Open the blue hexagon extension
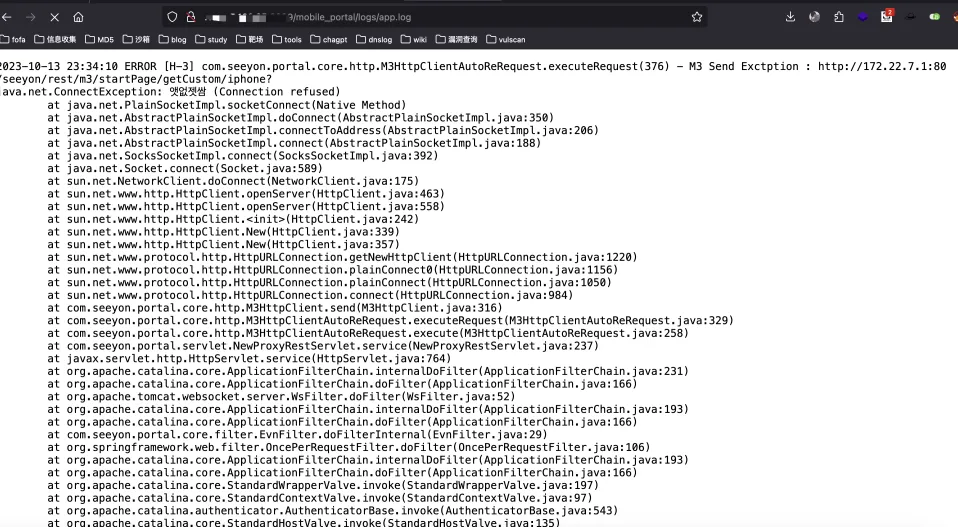Viewport: 958px width, 527px height. click(863, 17)
